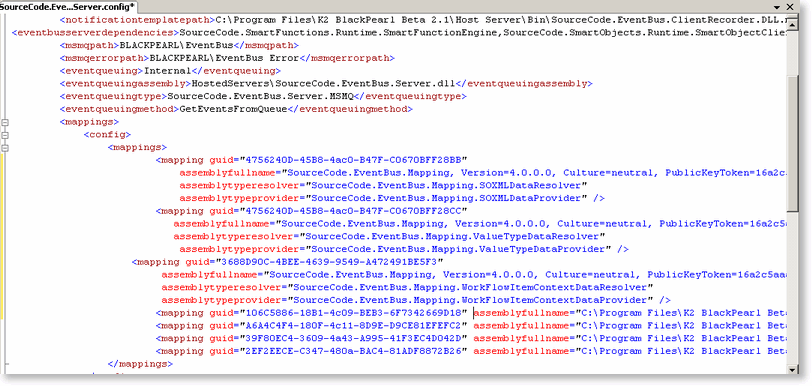This screenshot has height=386, width=812.
Task: Collapse the inner mappings node below config
Action: pyautogui.click(x=5, y=148)
